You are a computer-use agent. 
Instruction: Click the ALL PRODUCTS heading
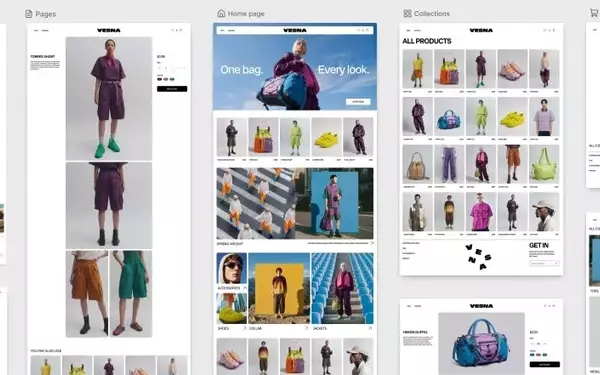coord(427,41)
